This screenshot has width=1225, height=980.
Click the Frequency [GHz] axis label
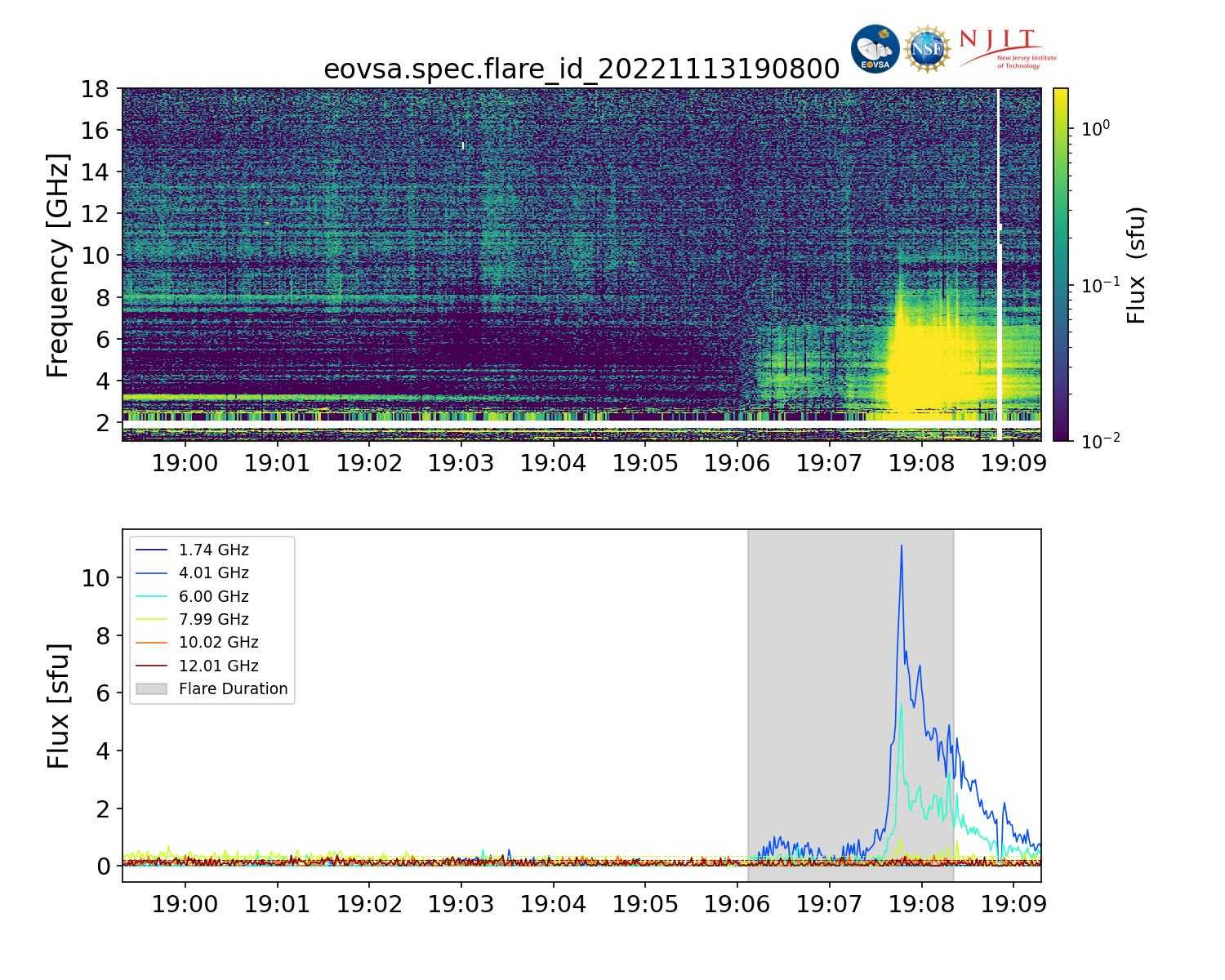pyautogui.click(x=57, y=265)
